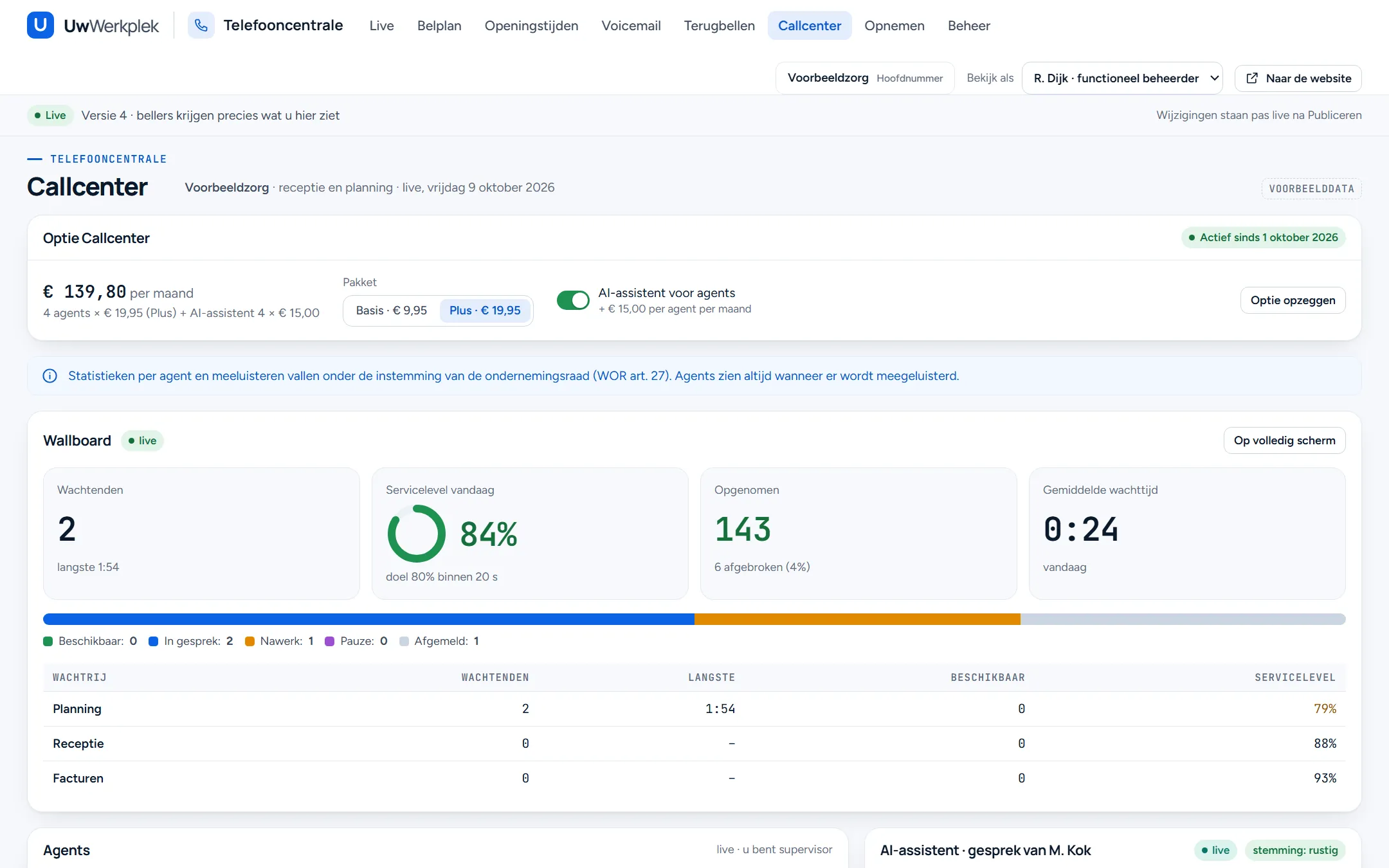Open the Live tab
Image resolution: width=1389 pixels, height=868 pixels.
click(x=381, y=26)
